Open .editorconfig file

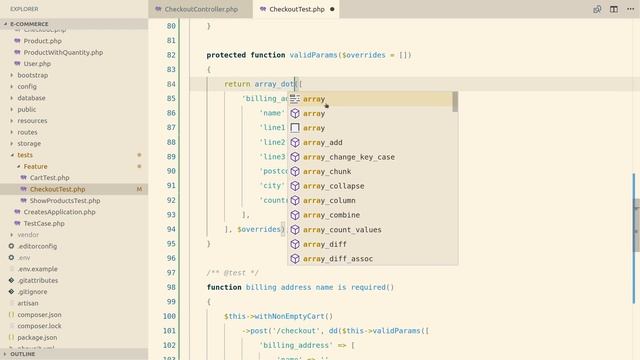click(37, 246)
